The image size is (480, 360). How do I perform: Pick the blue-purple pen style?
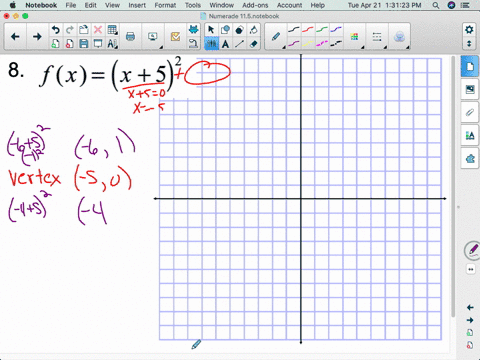pyautogui.click(x=336, y=30)
